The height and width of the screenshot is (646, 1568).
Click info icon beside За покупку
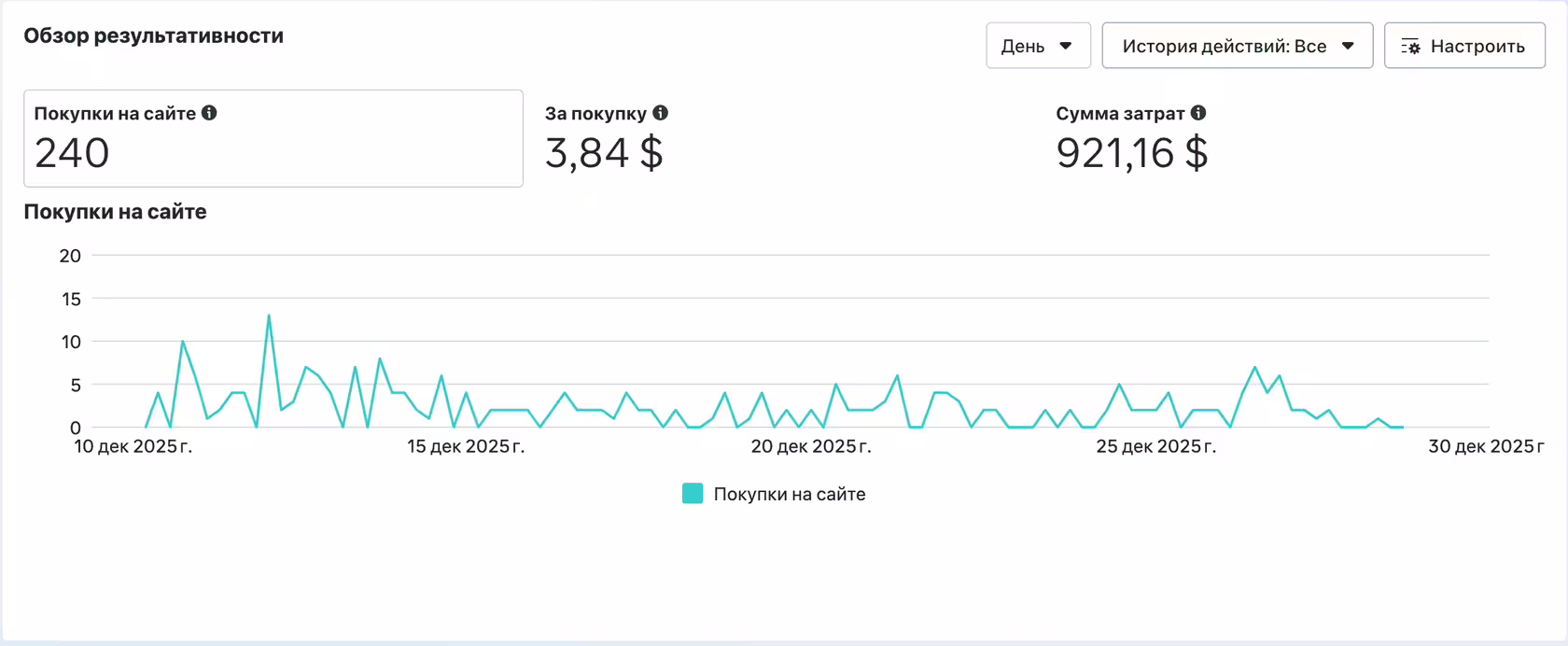(x=661, y=113)
